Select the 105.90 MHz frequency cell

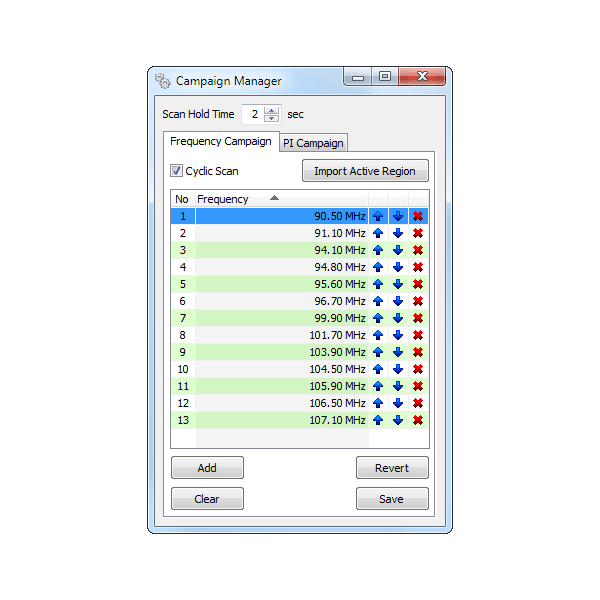tap(282, 386)
